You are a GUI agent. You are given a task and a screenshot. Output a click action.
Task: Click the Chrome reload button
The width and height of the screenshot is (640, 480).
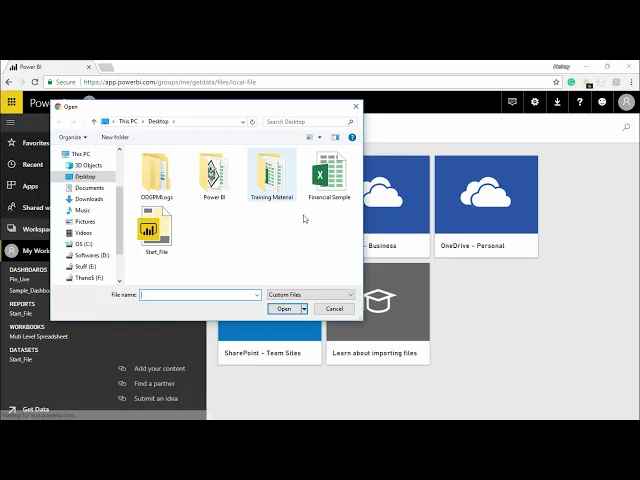coord(35,82)
